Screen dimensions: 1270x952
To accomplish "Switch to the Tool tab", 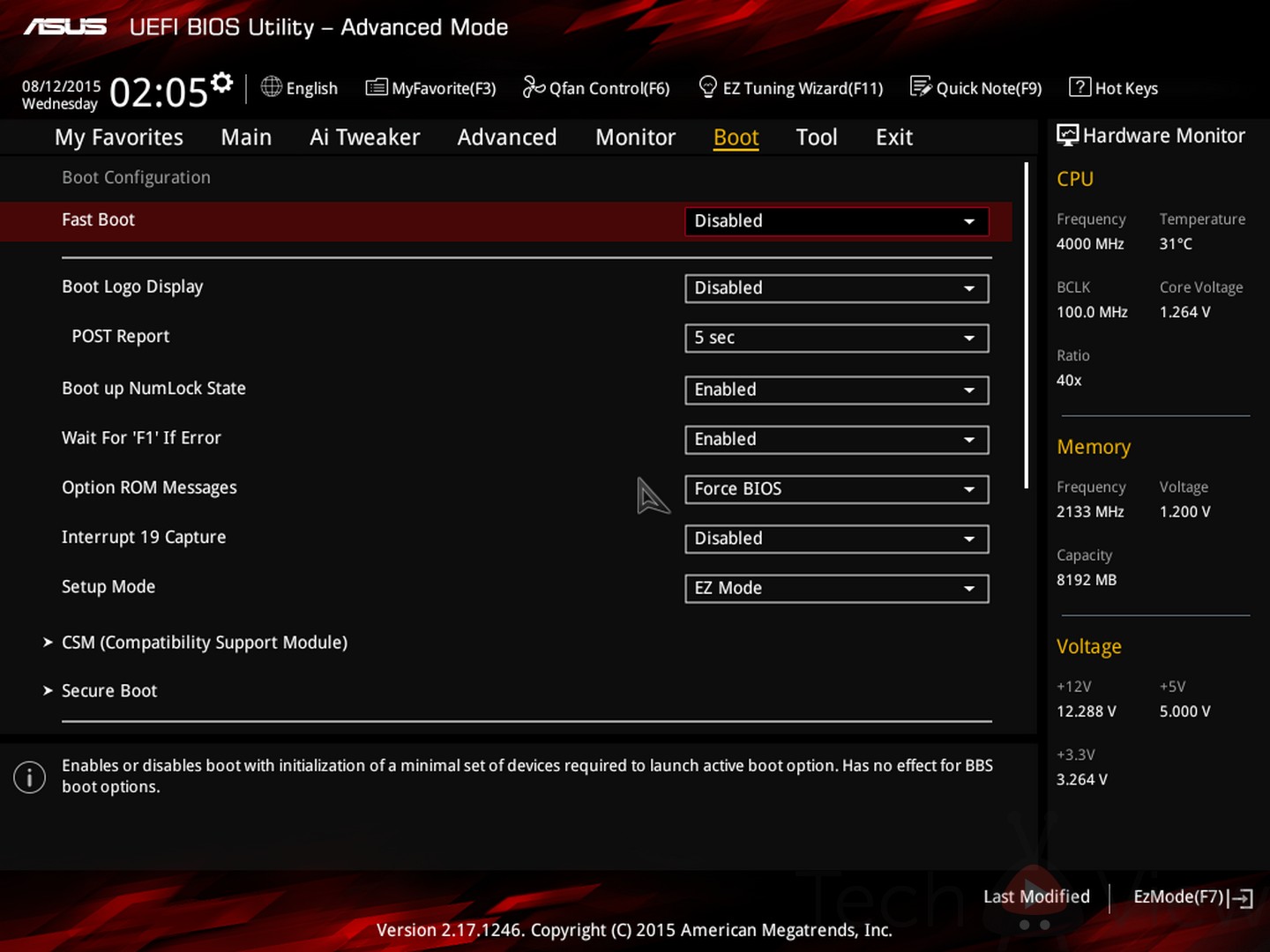I will point(817,138).
